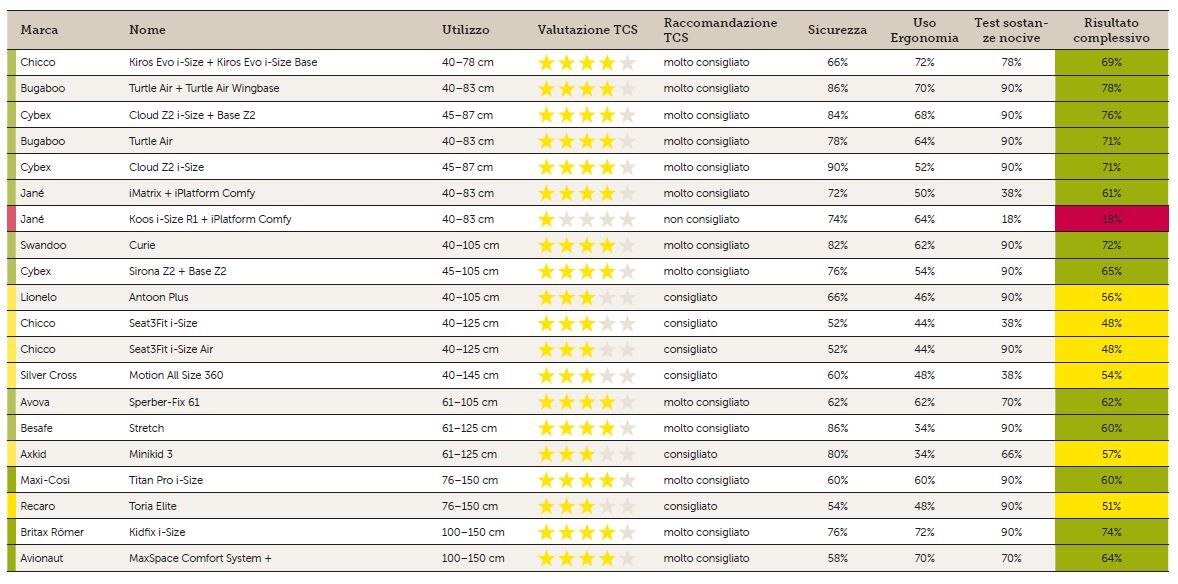Click the three-star rating for Lionelo Antoon Plus

pos(587,298)
